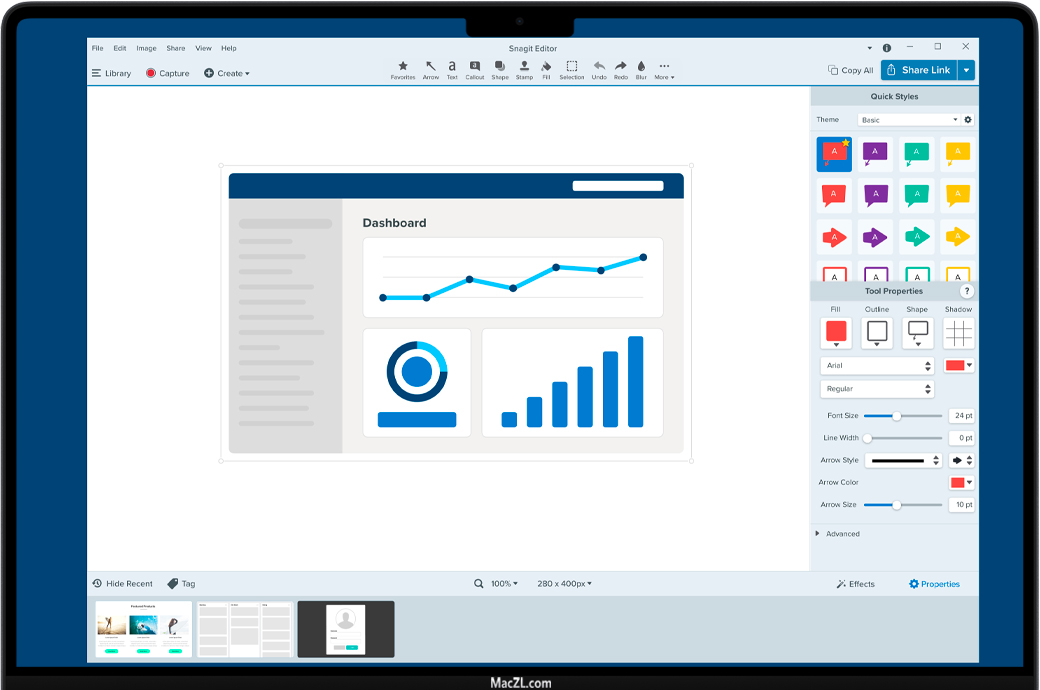The height and width of the screenshot is (690, 1040).
Task: Open the Arial font dropdown
Action: tap(877, 366)
